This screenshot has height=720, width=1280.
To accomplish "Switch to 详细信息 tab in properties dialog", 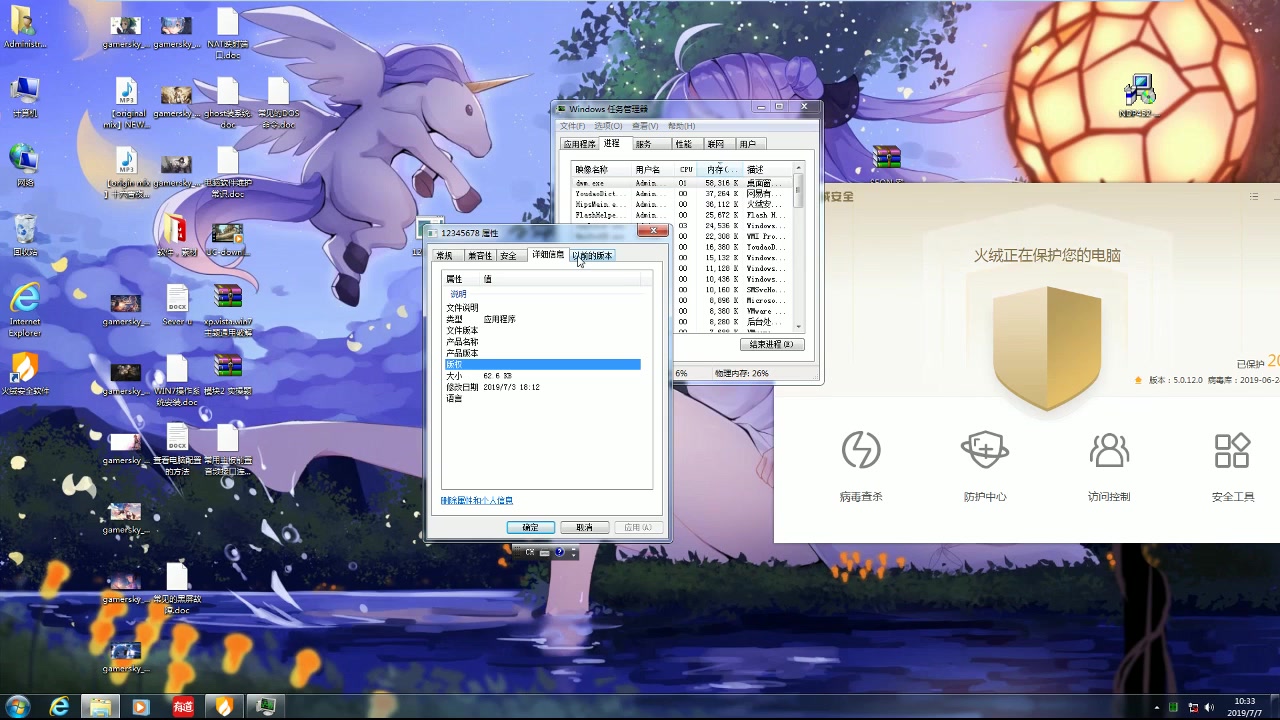I will [x=548, y=255].
